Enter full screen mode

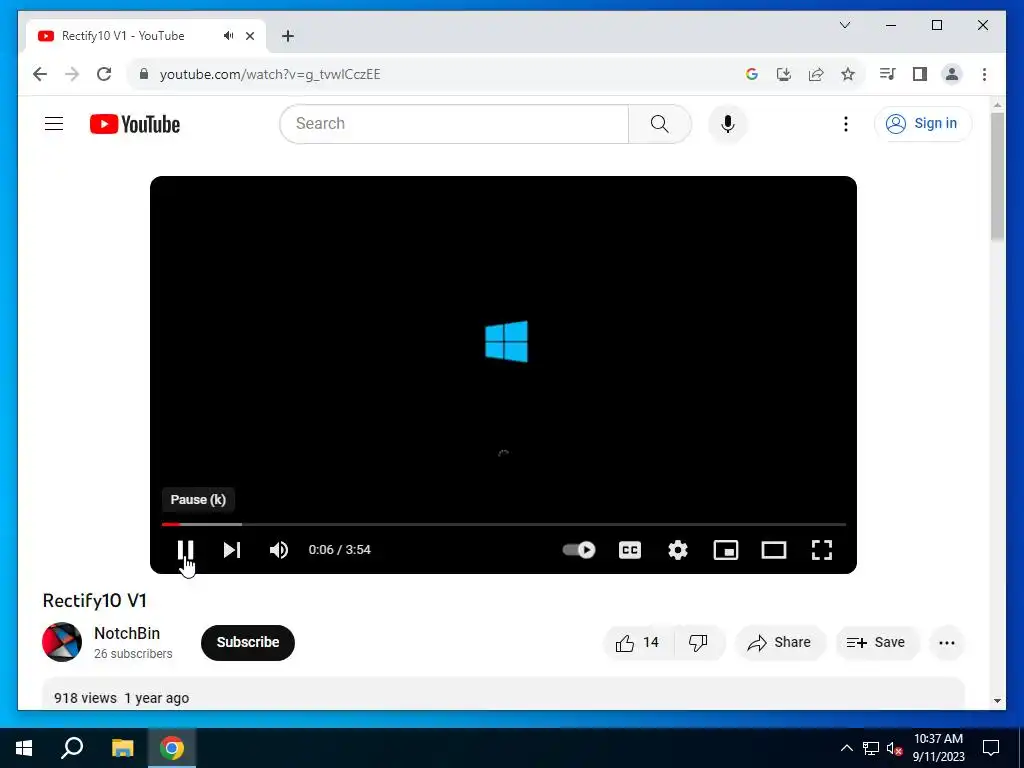click(822, 550)
